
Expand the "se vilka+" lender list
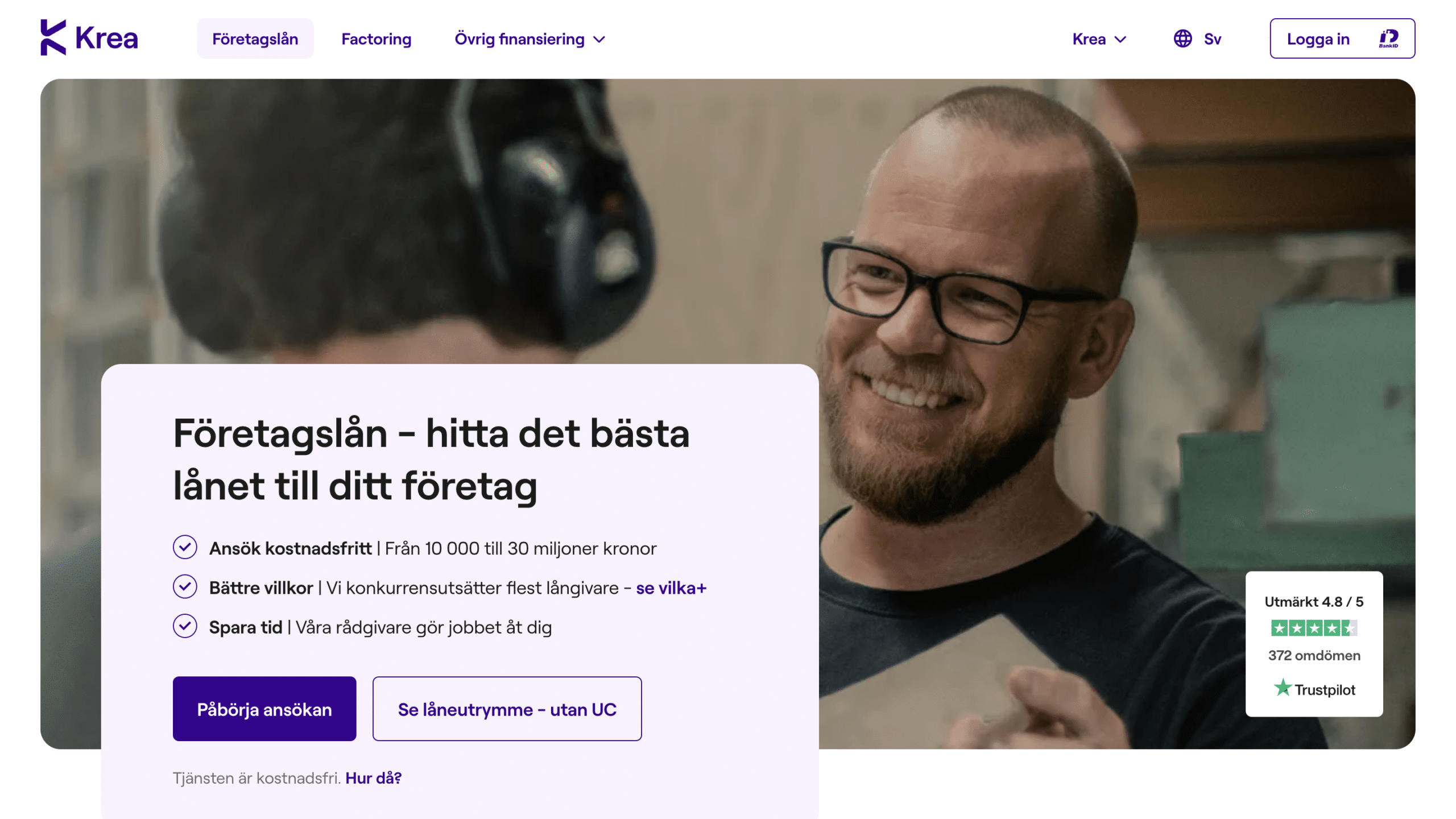pyautogui.click(x=671, y=588)
